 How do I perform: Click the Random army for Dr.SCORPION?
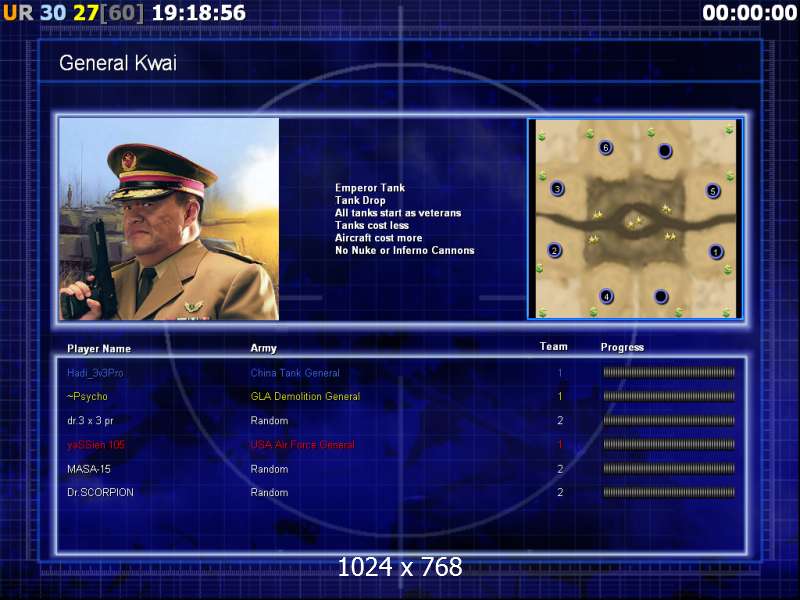269,492
